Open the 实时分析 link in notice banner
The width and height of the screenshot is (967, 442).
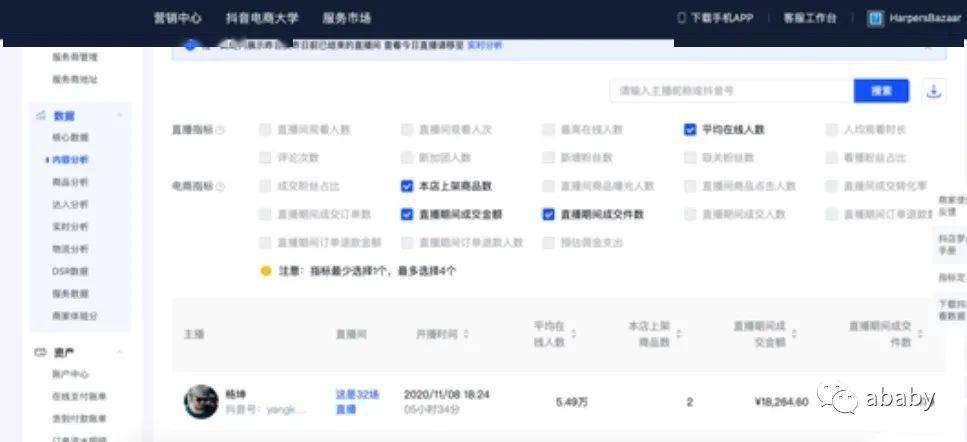coord(485,46)
